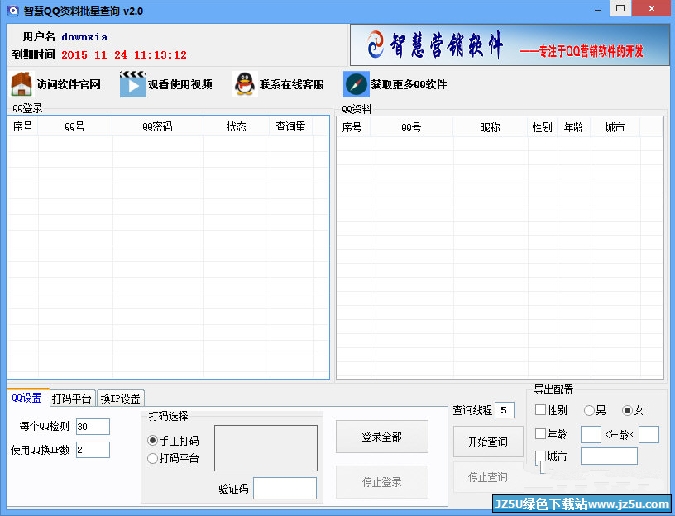Open the 获取更多QQ软件 link
Viewport: 675px width, 516px height.
[409, 84]
